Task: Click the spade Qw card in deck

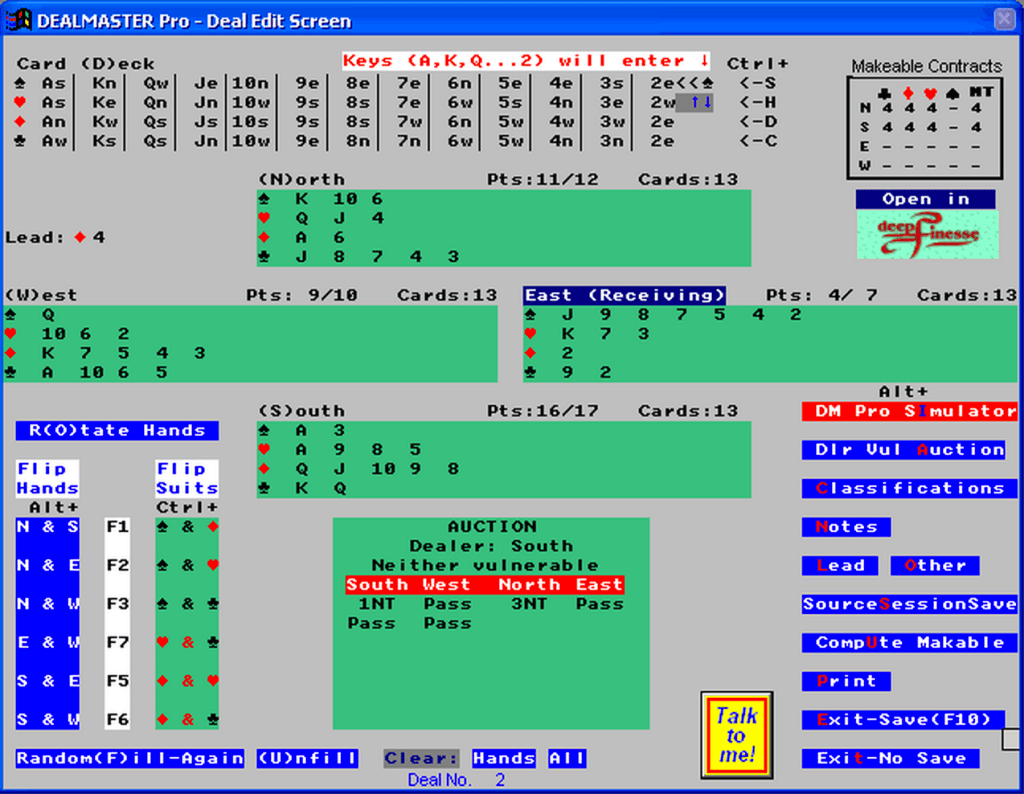Action: 155,84
